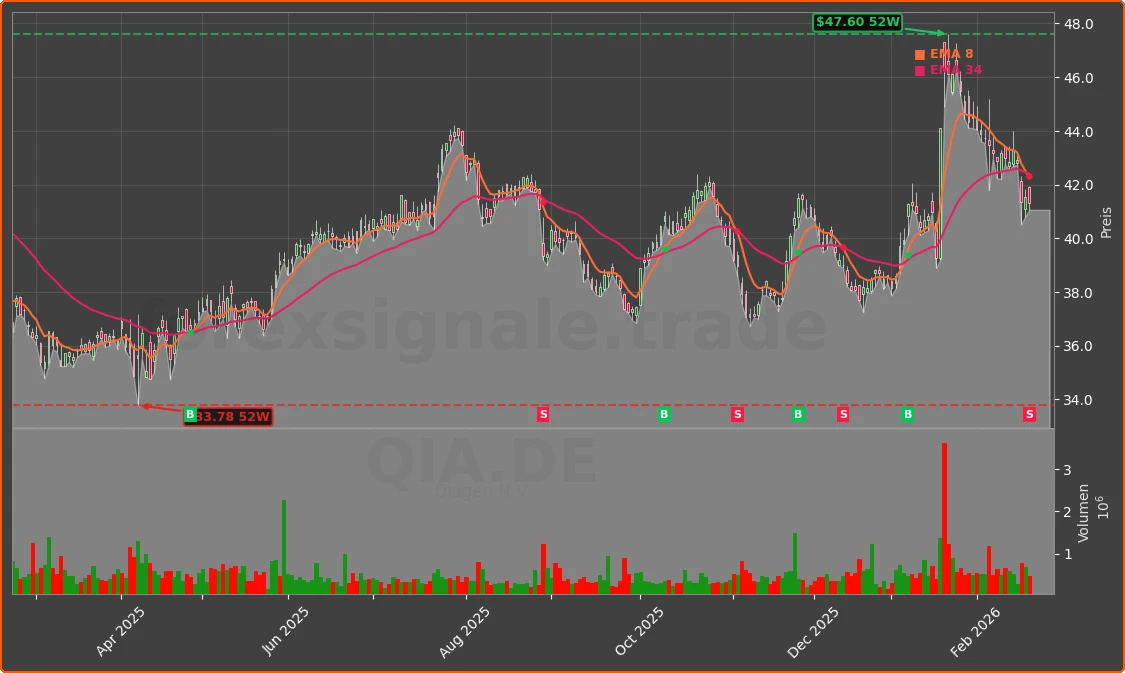Click the rightmost green B buy marker
1125x673 pixels.
click(906, 414)
